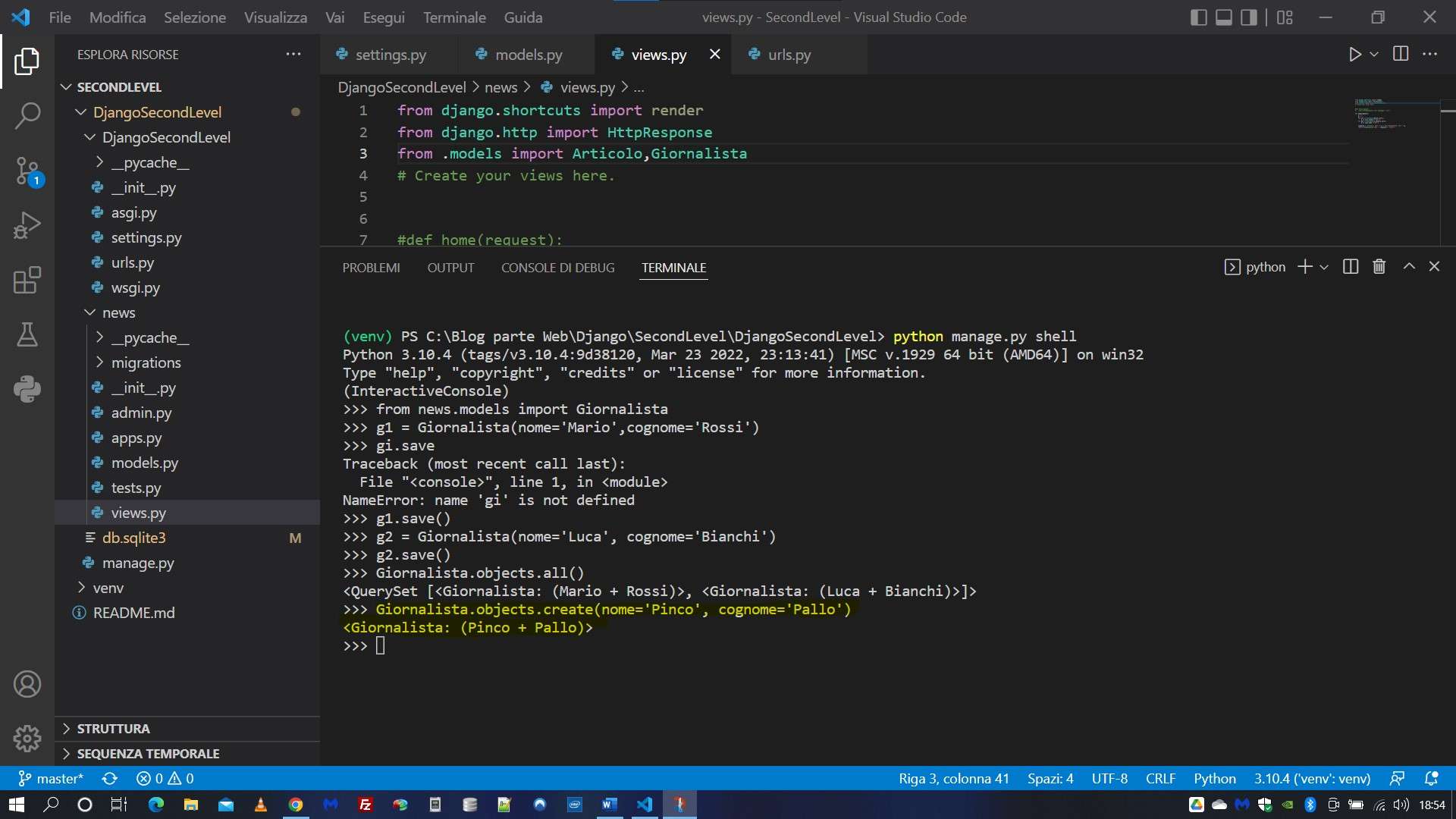
Task: Click the news breadcrumb segment
Action: (500, 88)
